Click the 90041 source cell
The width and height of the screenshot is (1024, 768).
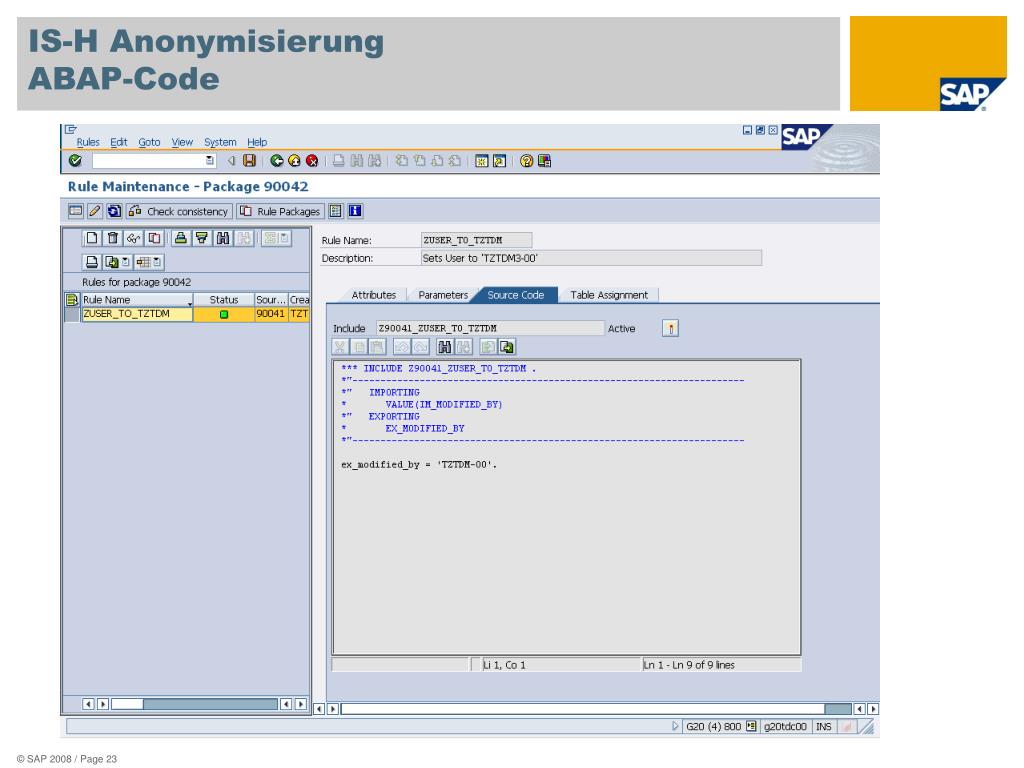[270, 314]
